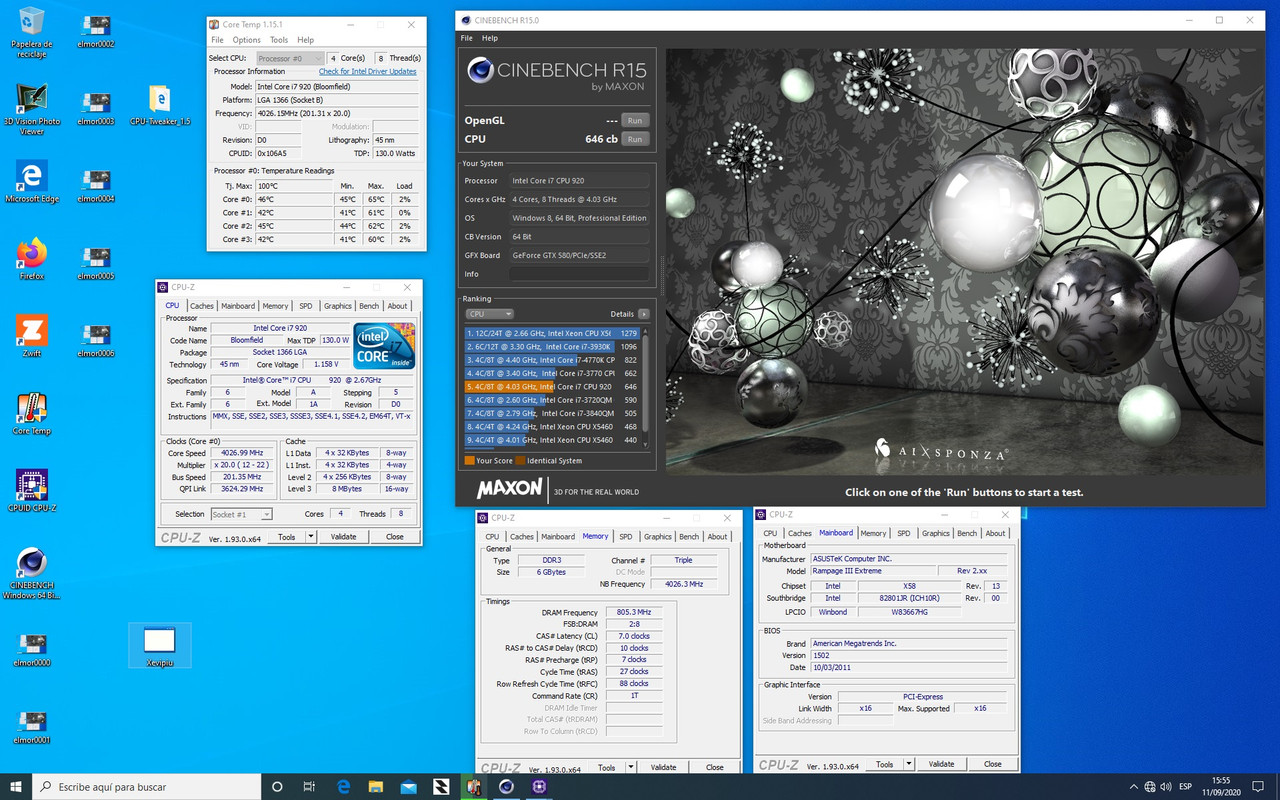
Task: Open Tools dropdown arrow in CPU-Z CPU window
Action: click(310, 537)
